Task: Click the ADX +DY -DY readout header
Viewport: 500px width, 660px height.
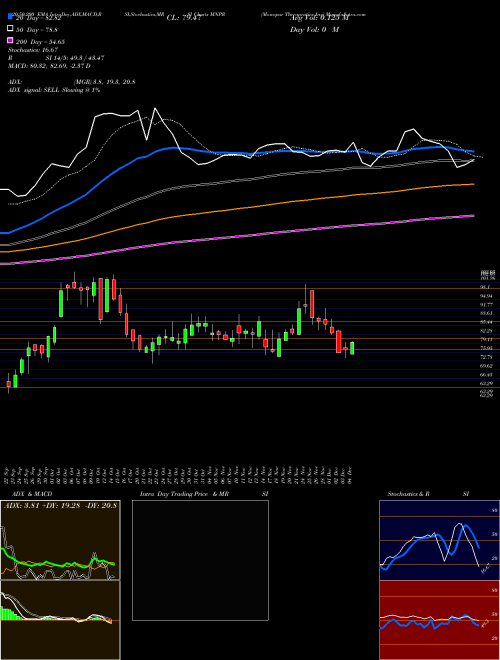Action: [60, 506]
